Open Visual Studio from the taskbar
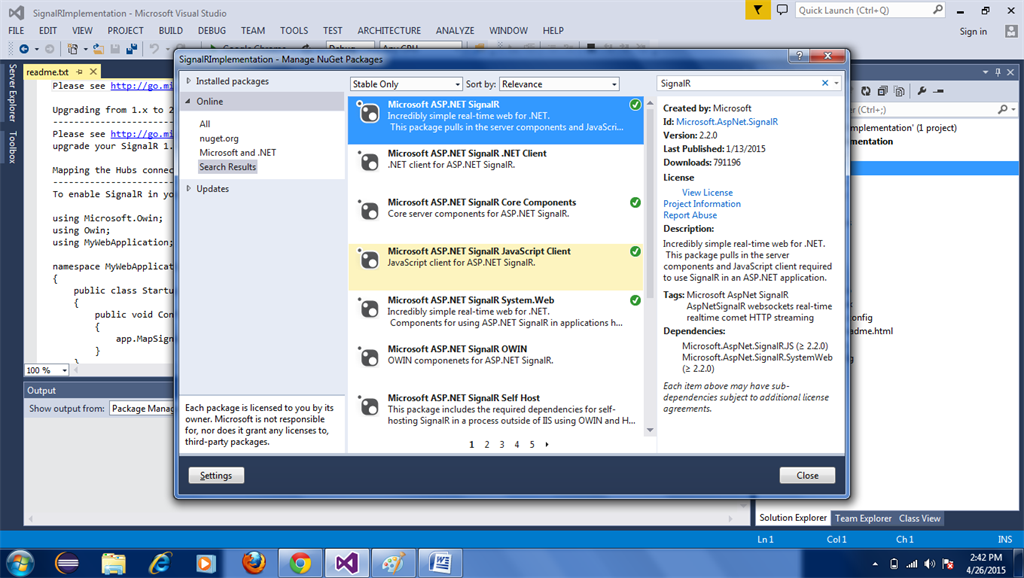This screenshot has width=1024, height=578. [347, 563]
